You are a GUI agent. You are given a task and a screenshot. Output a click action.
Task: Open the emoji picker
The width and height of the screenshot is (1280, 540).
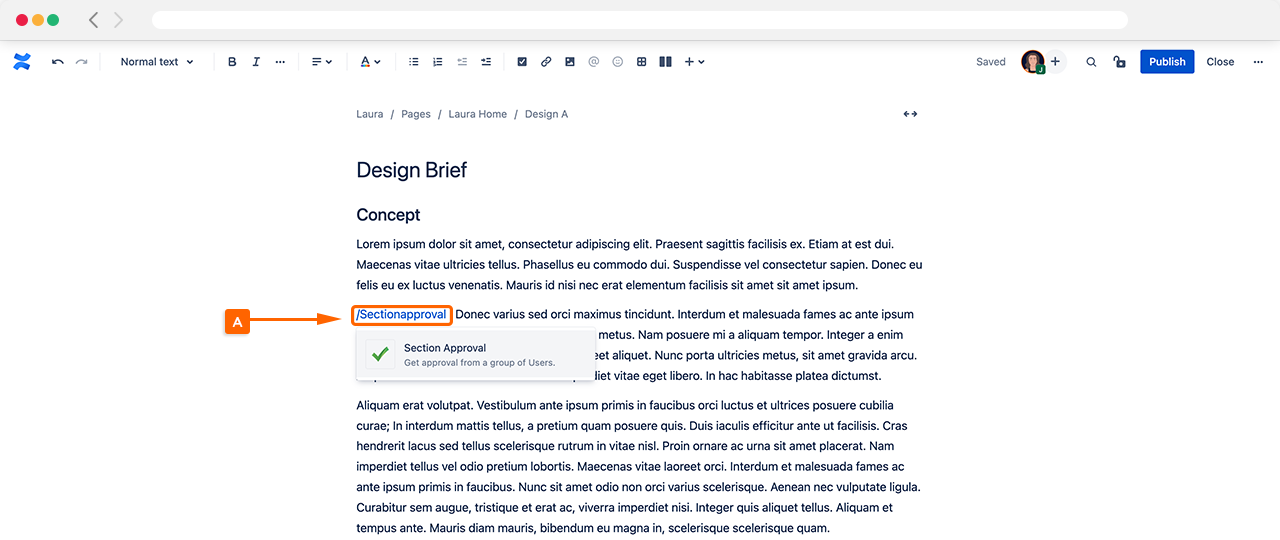tap(617, 62)
